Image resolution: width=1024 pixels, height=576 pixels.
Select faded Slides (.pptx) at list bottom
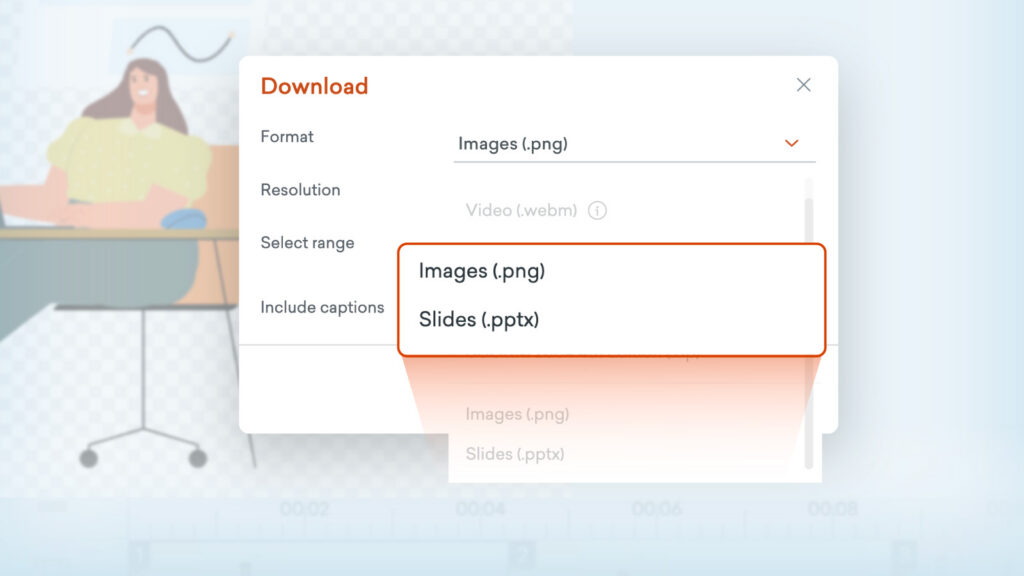tap(515, 454)
